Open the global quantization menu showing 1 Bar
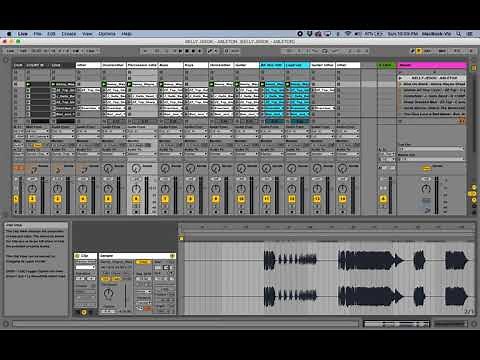Viewport: 480px width, 360px height. tap(91, 51)
